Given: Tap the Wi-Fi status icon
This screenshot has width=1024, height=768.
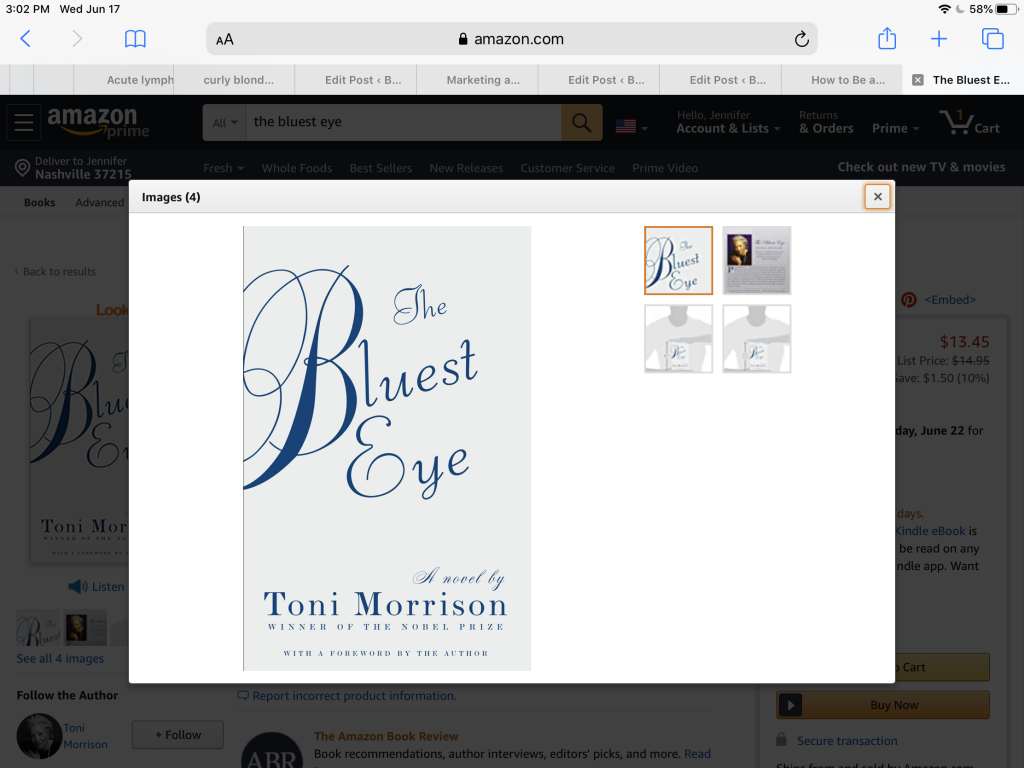Looking at the screenshot, I should coord(944,9).
